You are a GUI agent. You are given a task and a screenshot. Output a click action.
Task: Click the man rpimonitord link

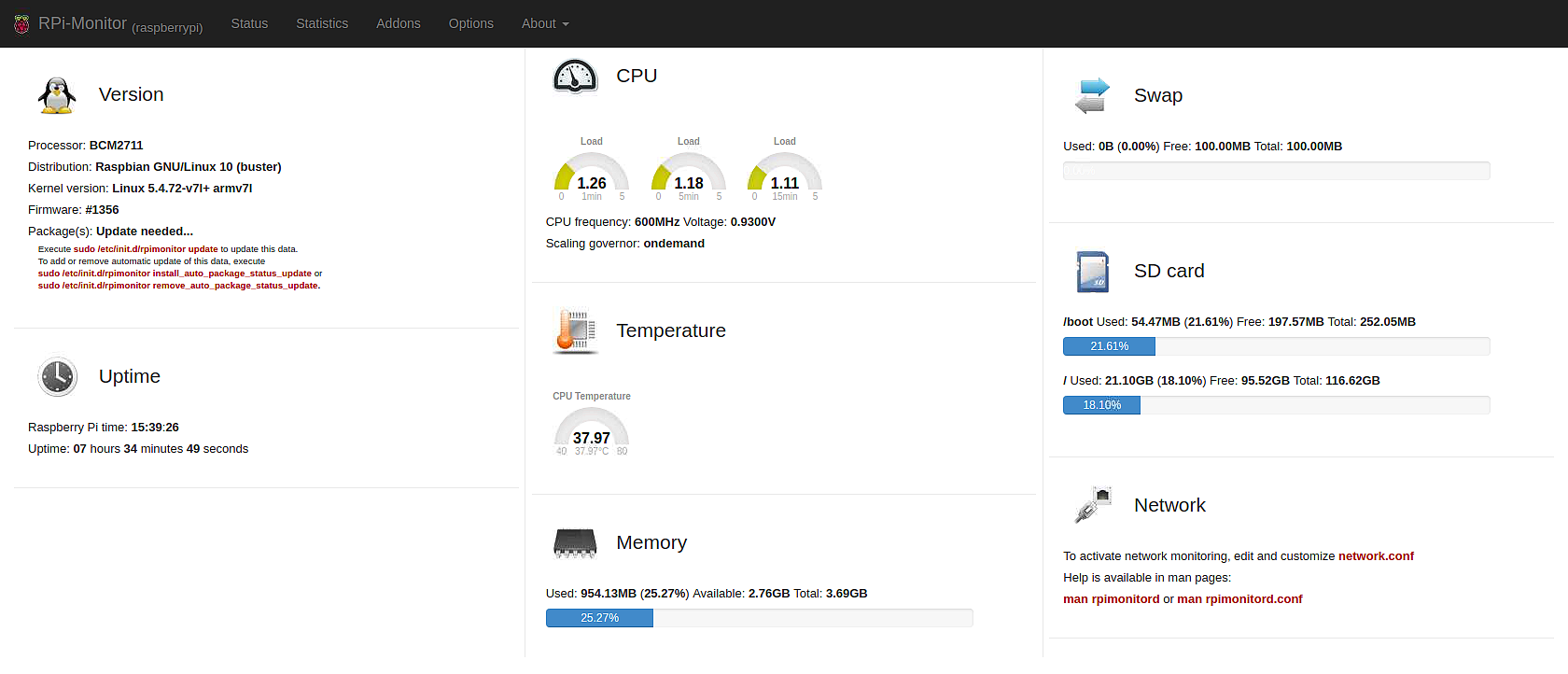pos(1111,599)
